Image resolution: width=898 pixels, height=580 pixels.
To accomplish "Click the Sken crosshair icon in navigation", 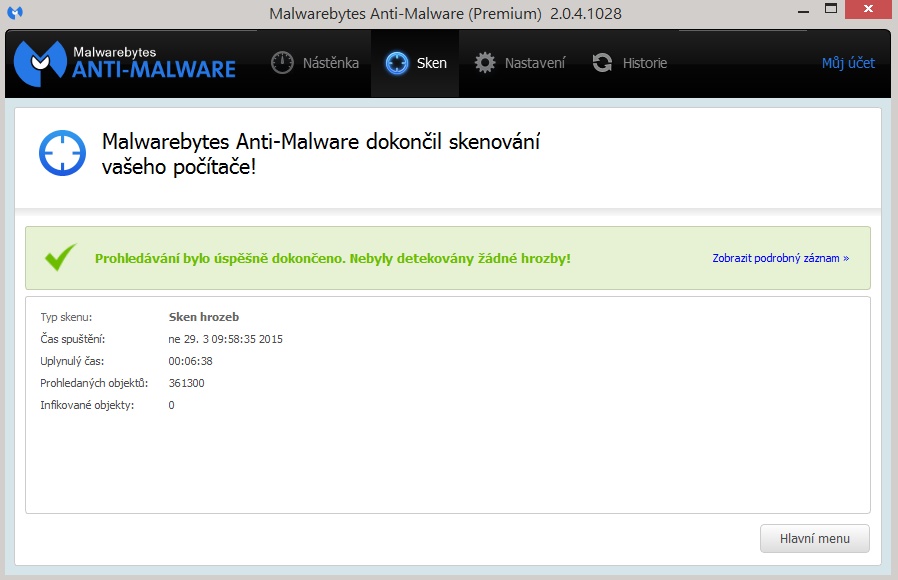I will (397, 63).
